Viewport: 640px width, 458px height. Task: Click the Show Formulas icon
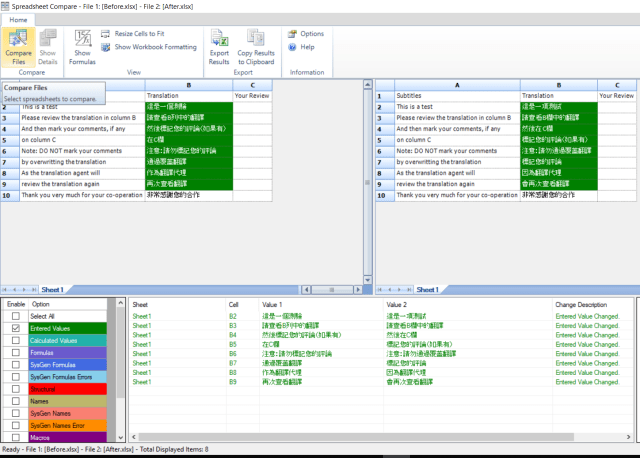coord(83,40)
